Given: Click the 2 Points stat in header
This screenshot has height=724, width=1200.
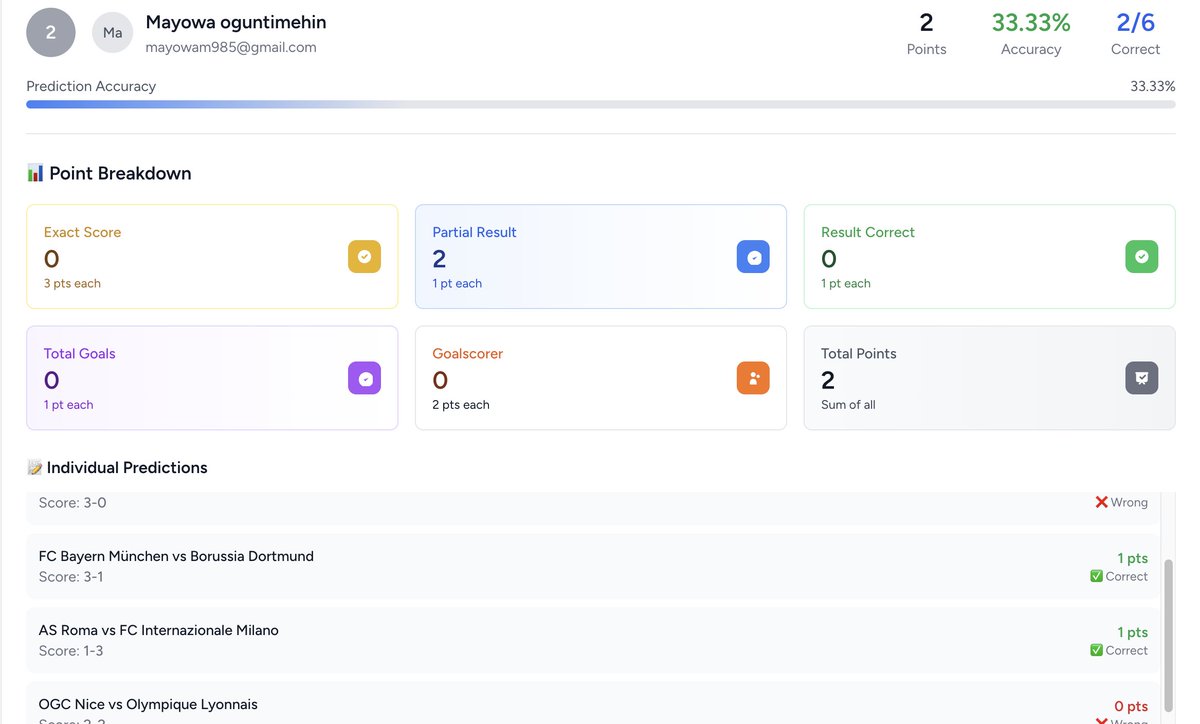Looking at the screenshot, I should [926, 33].
